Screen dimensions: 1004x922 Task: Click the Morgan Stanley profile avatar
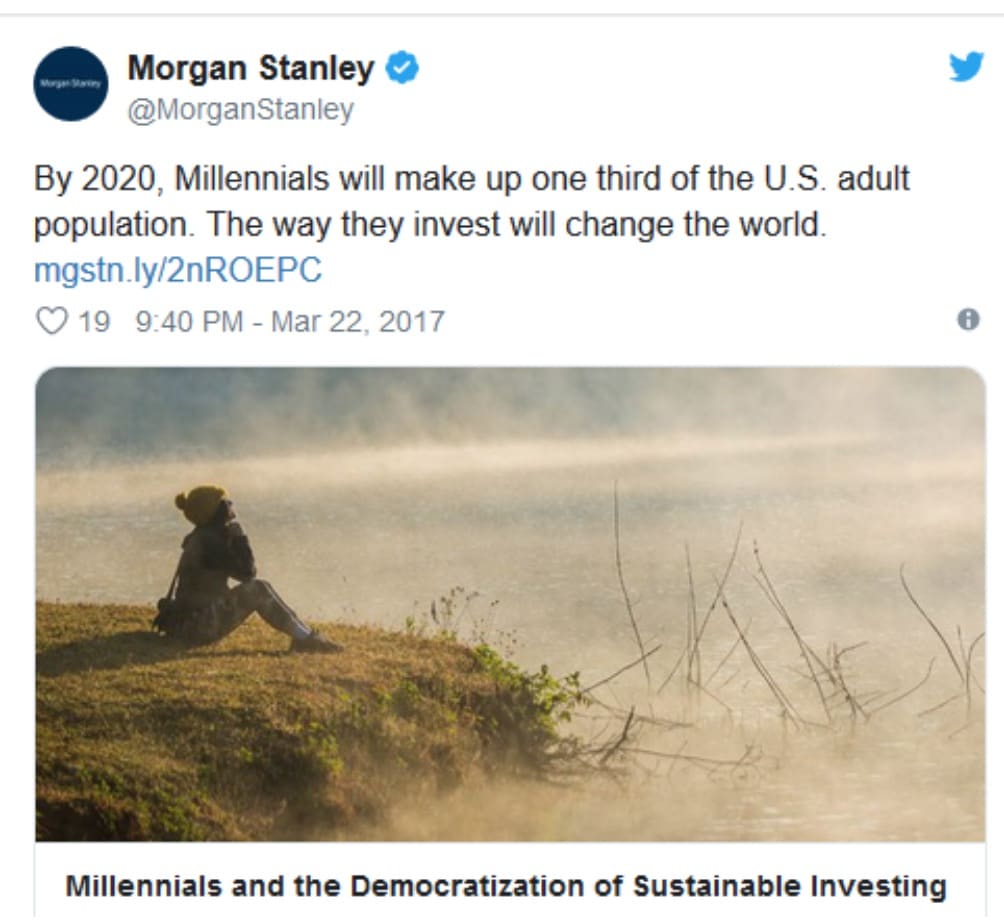pos(70,84)
